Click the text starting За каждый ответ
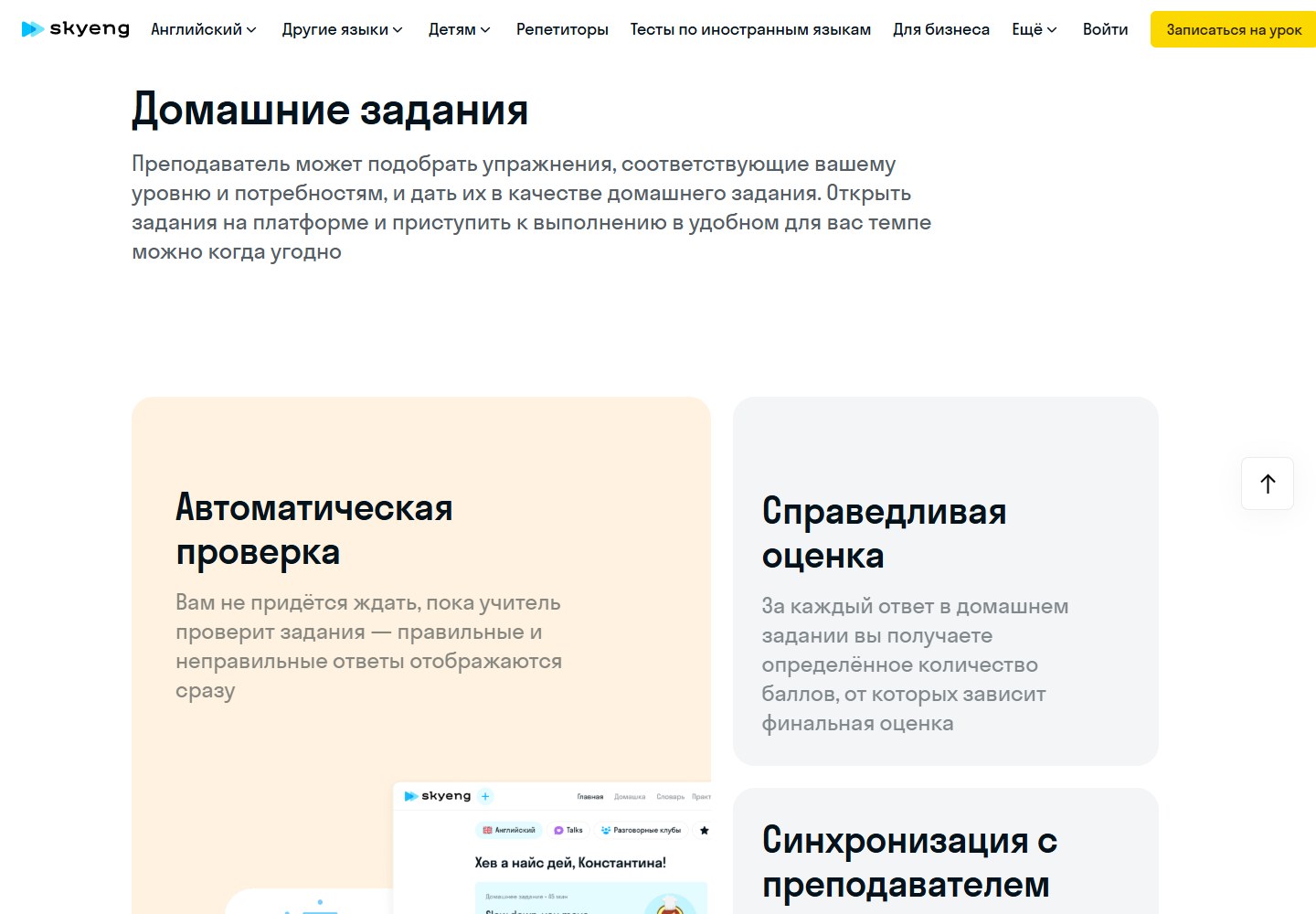The height and width of the screenshot is (914, 1316). (x=915, y=664)
